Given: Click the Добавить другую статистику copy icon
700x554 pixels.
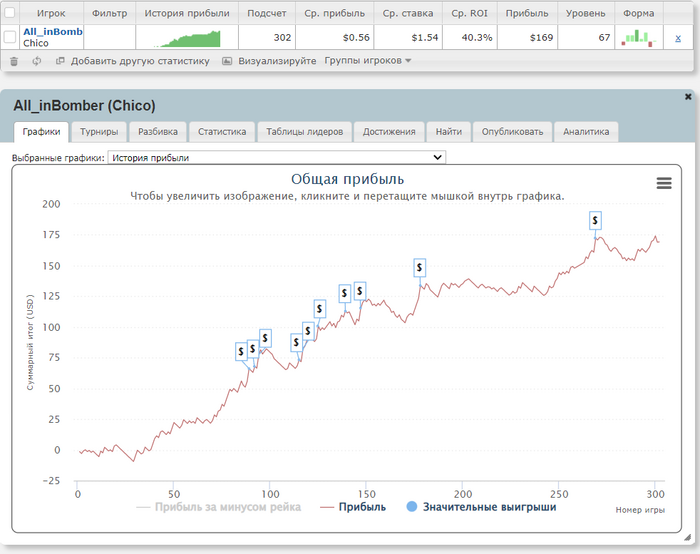Looking at the screenshot, I should click(x=60, y=61).
